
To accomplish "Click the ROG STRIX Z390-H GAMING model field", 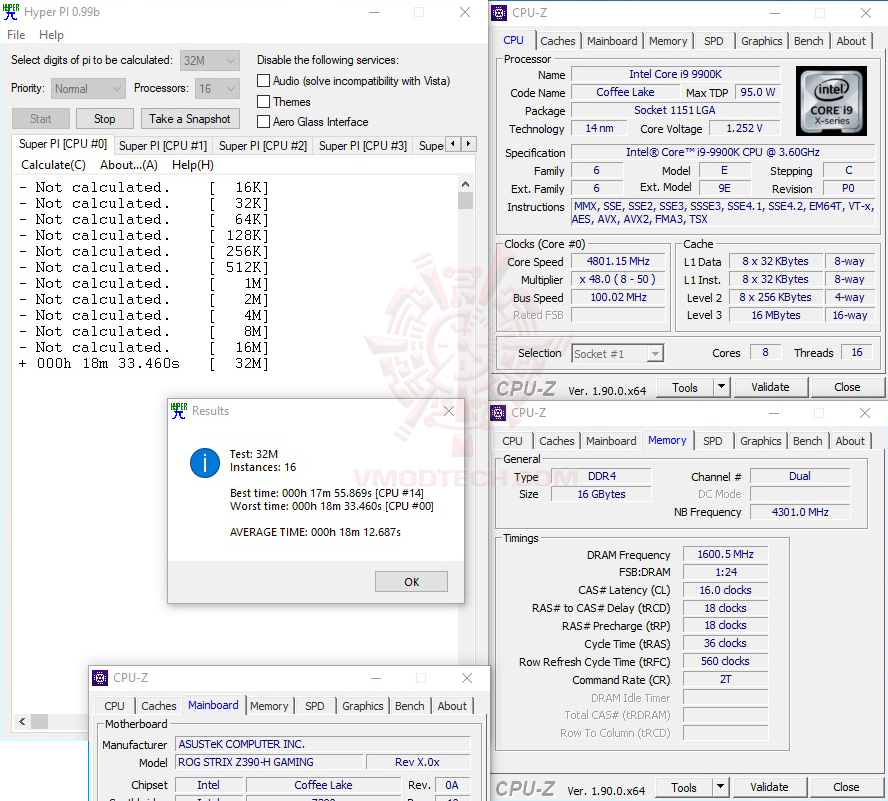I will [268, 762].
